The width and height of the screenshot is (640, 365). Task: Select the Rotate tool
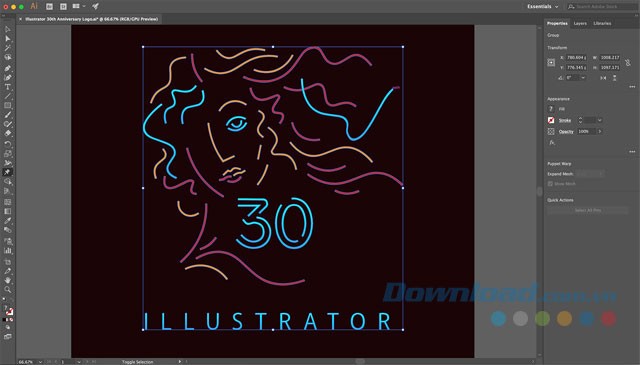[x=7, y=144]
